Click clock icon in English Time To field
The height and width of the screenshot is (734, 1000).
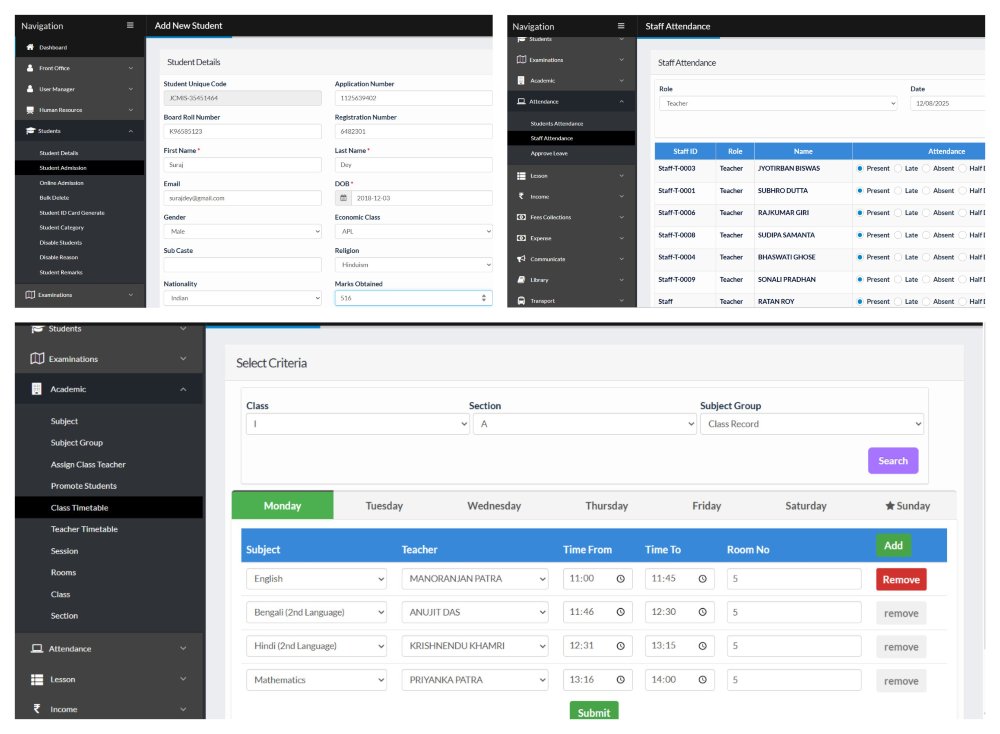point(702,579)
